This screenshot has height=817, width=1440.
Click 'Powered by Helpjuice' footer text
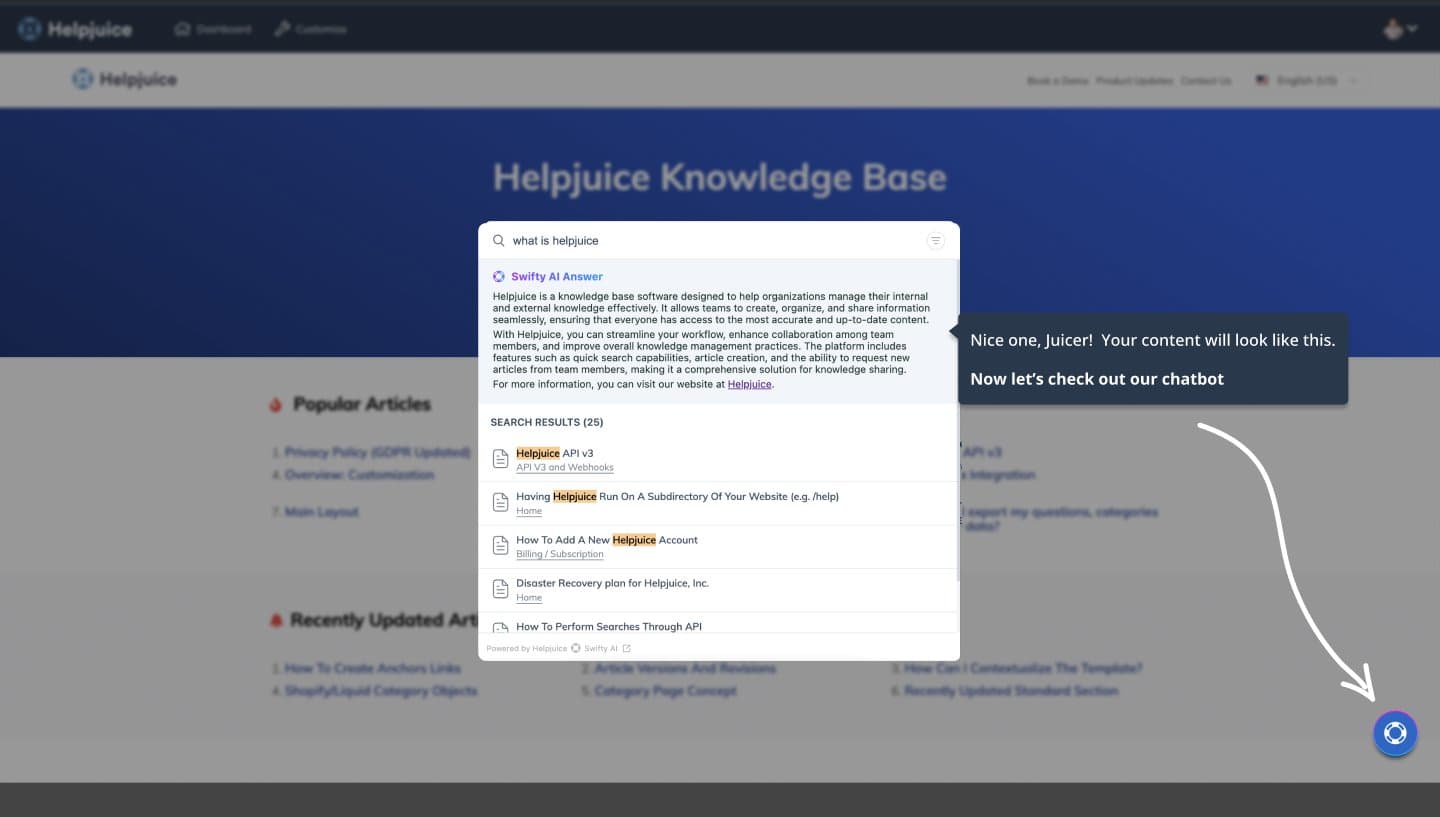pos(527,648)
